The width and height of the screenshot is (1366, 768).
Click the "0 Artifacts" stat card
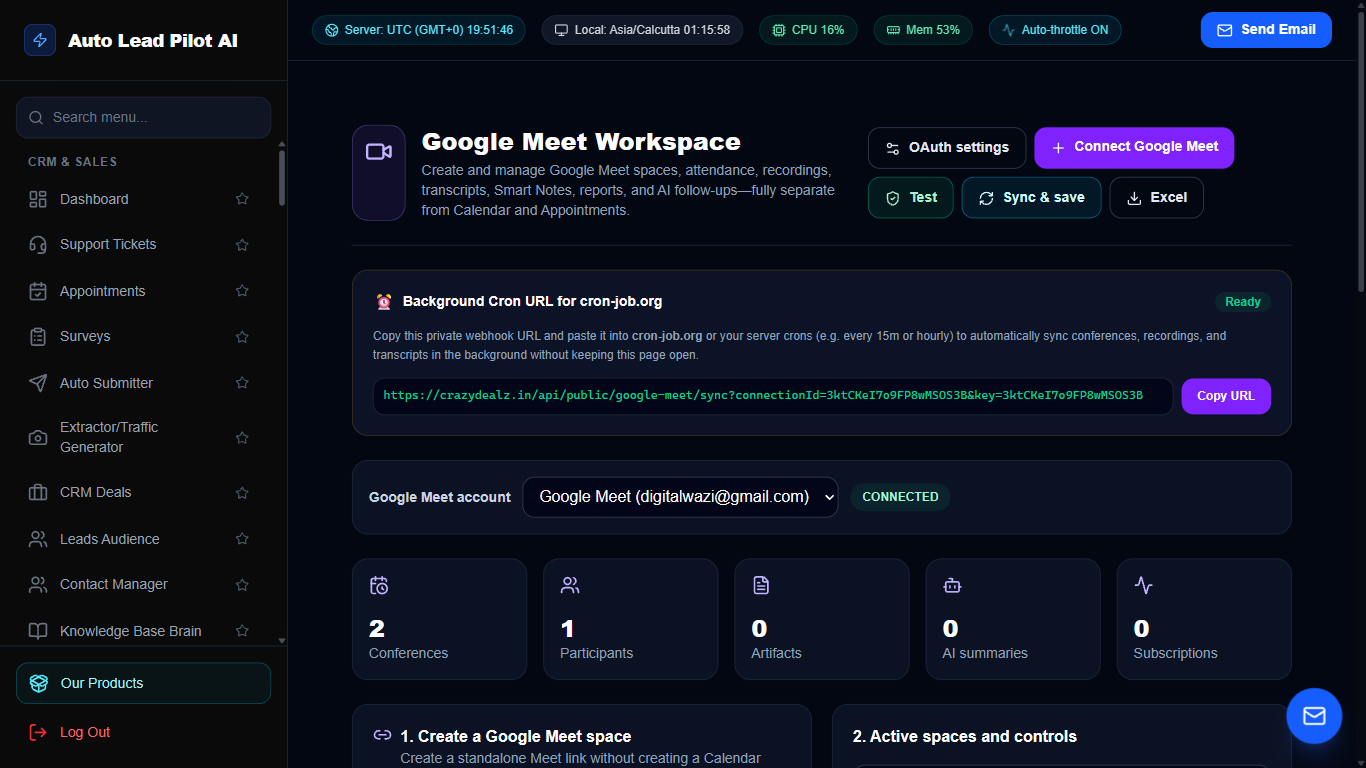click(x=822, y=619)
